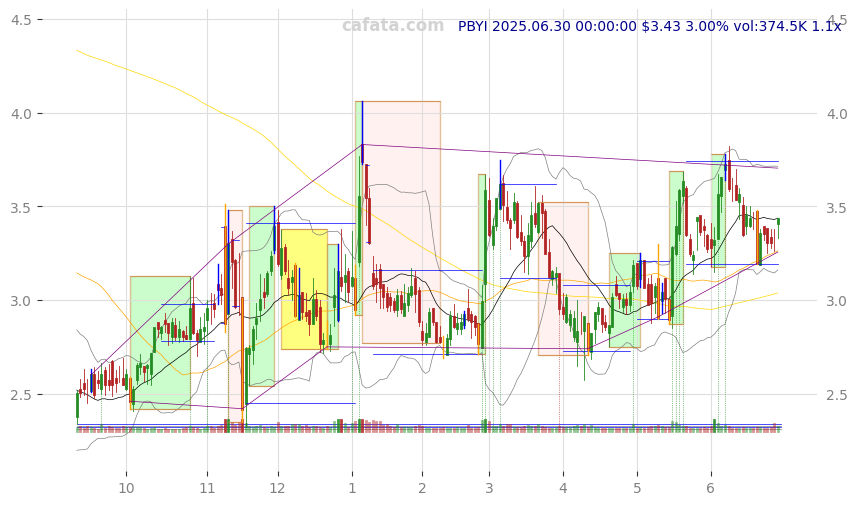
Task: Click month 3 on the time axis
Action: tap(489, 488)
